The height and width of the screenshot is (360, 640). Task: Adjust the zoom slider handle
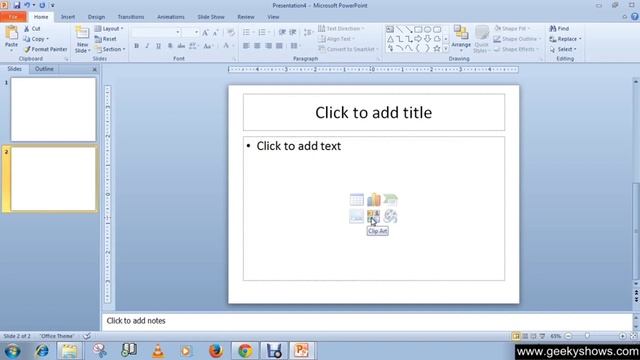(x=587, y=336)
